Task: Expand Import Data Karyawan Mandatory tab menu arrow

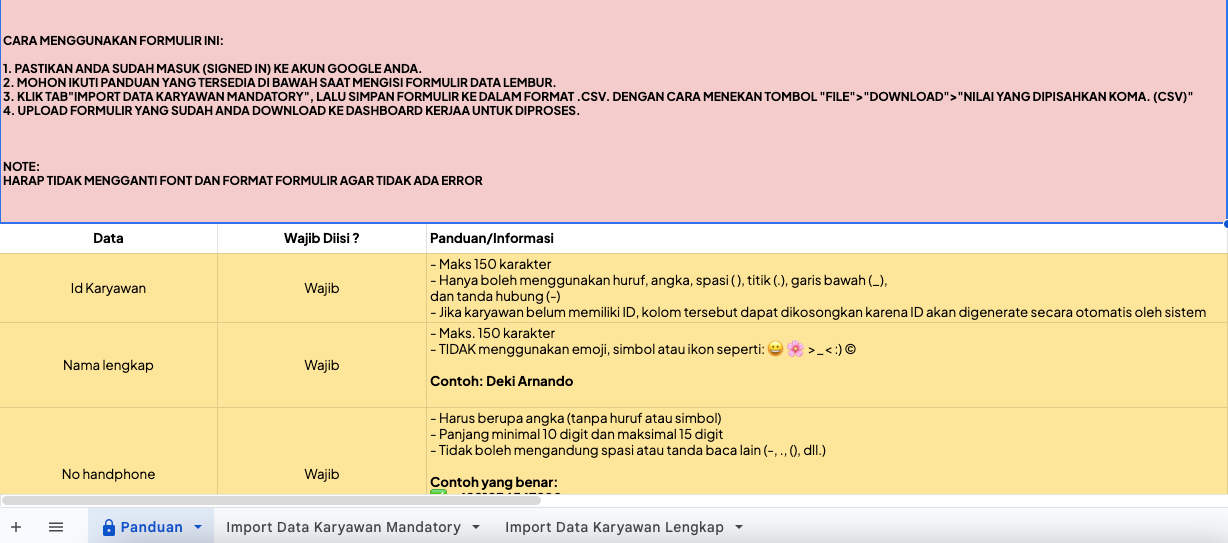Action: [x=476, y=527]
